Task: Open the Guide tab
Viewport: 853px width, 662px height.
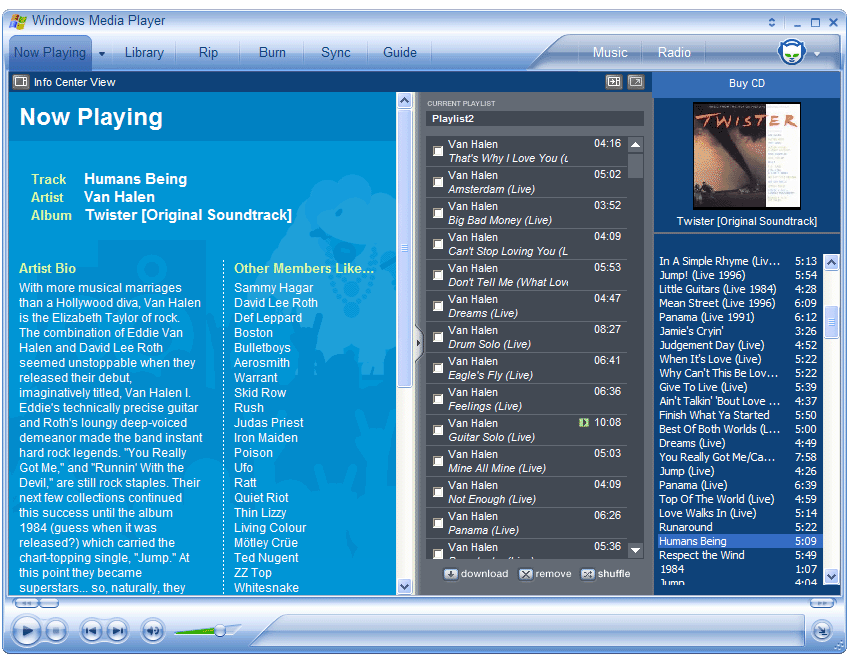Action: 400,53
